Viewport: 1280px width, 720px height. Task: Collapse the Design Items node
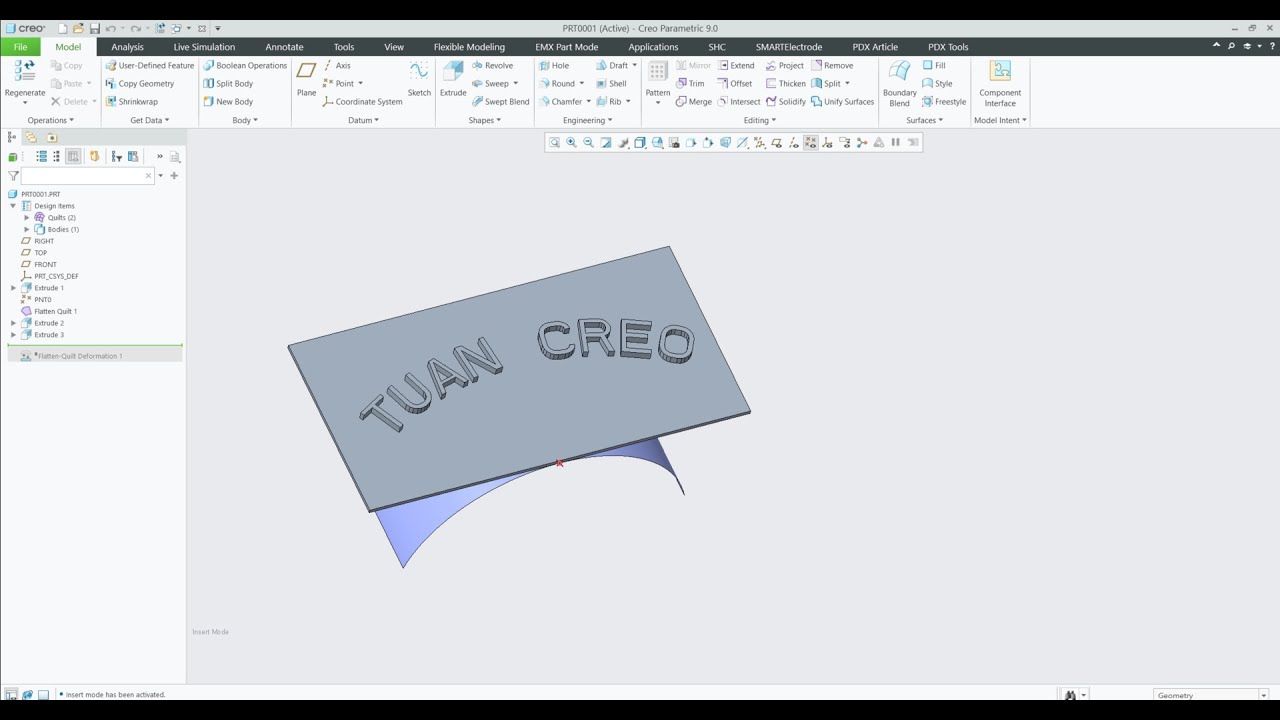pos(13,205)
